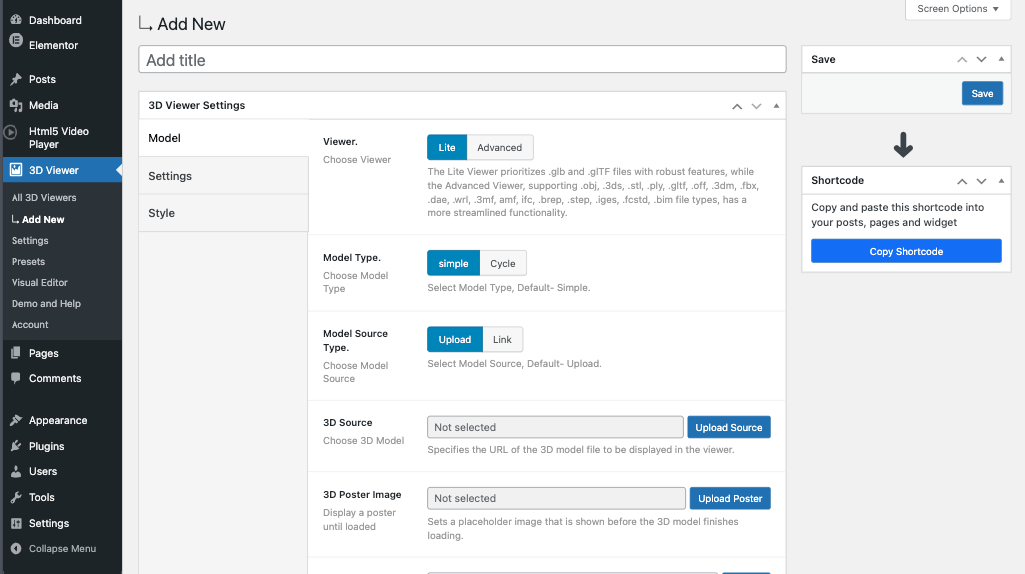Click the Media library icon
This screenshot has width=1025, height=574.
coord(16,105)
